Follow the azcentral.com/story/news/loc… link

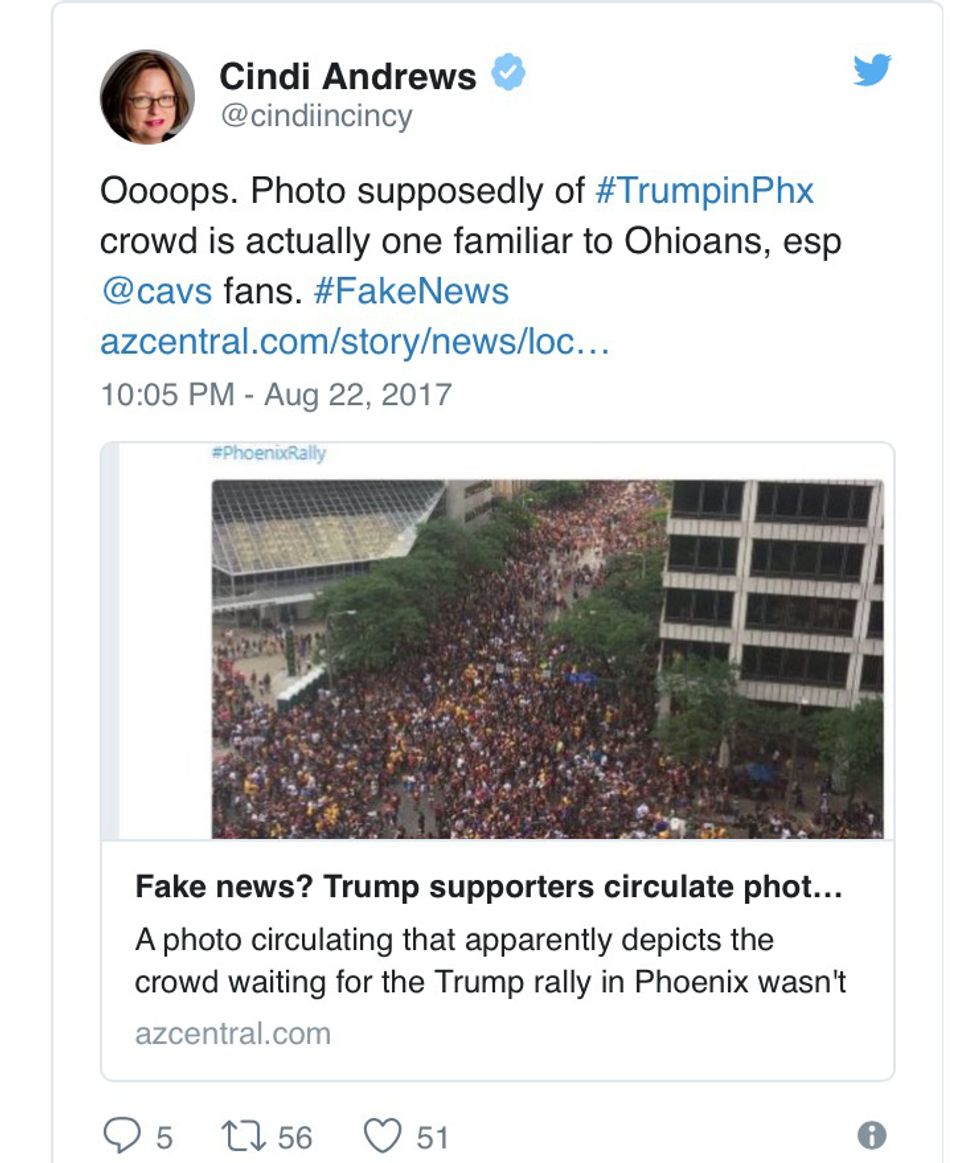coord(355,342)
